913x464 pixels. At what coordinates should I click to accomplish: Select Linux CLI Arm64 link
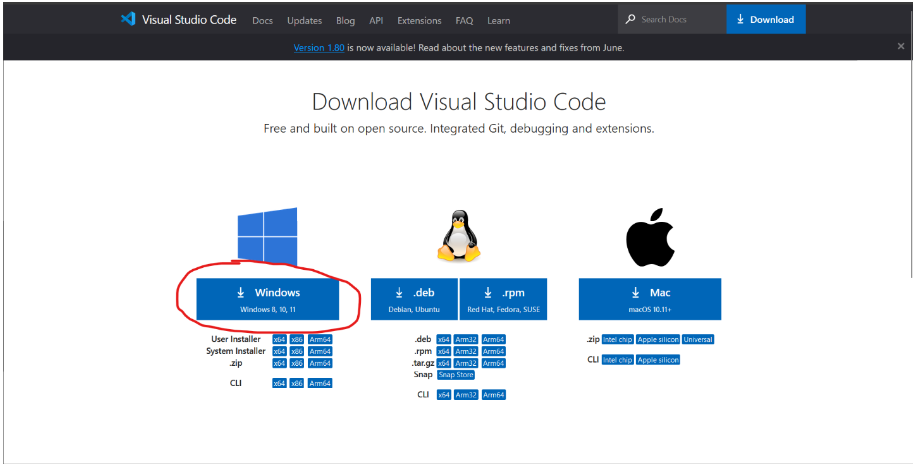[x=493, y=395]
